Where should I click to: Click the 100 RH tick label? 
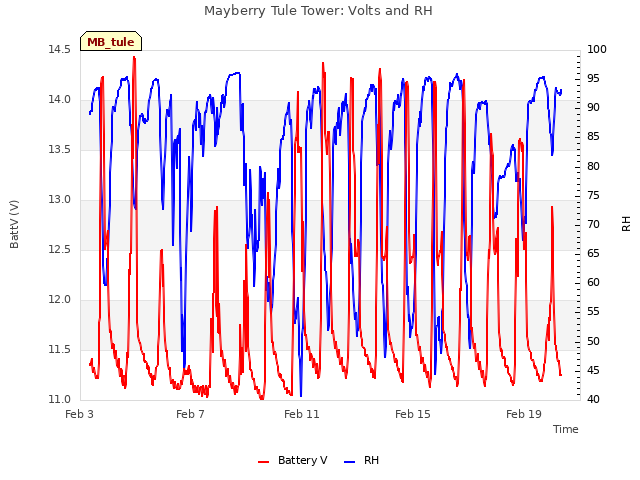(597, 50)
